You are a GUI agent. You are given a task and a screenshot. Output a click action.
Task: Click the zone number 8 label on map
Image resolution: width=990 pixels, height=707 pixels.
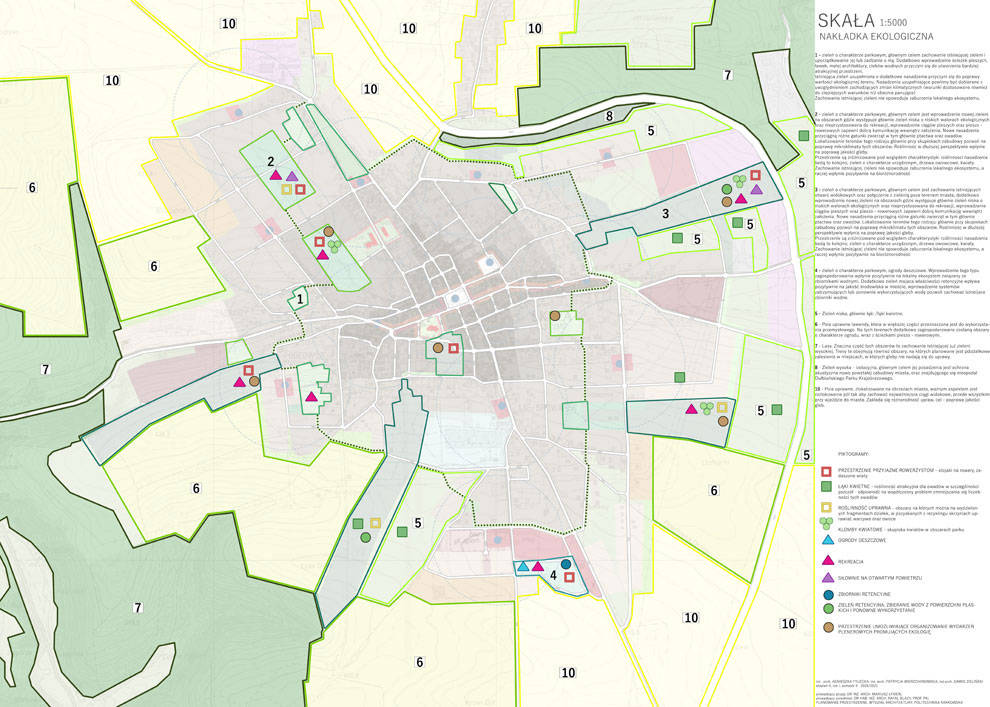pos(608,117)
